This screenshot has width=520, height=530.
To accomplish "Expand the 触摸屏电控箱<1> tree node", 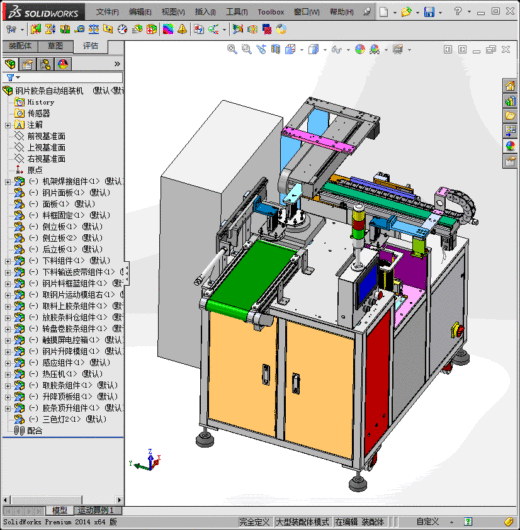I will 8,340.
